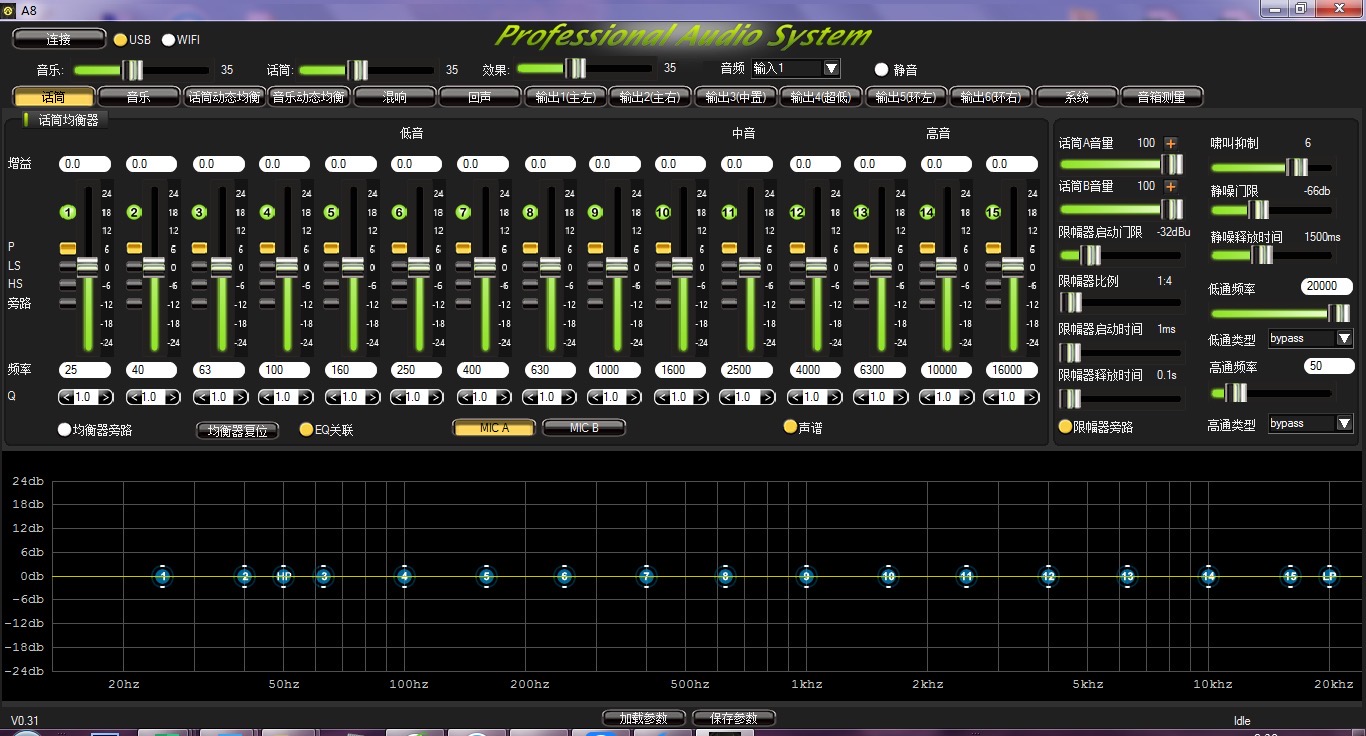The height and width of the screenshot is (736, 1366).
Task: Click the green band 7 number badge
Action: (463, 212)
